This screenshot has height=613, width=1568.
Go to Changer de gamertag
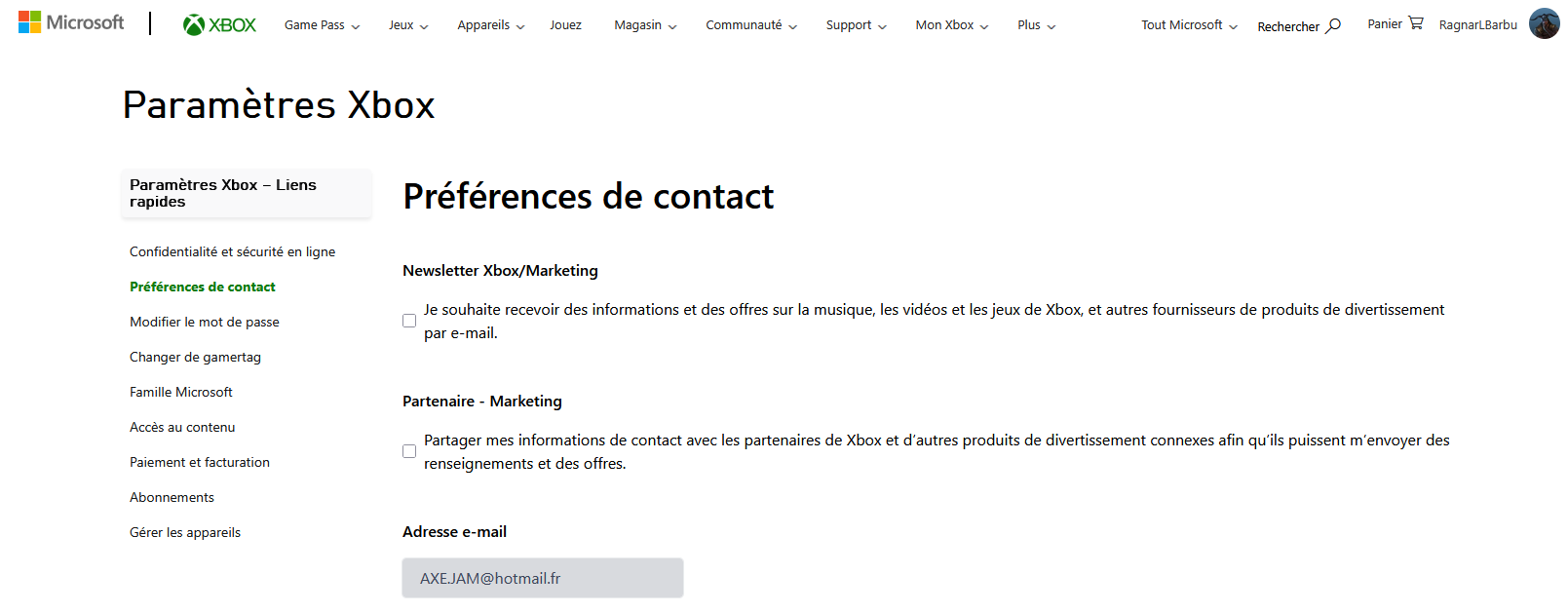[x=195, y=357]
